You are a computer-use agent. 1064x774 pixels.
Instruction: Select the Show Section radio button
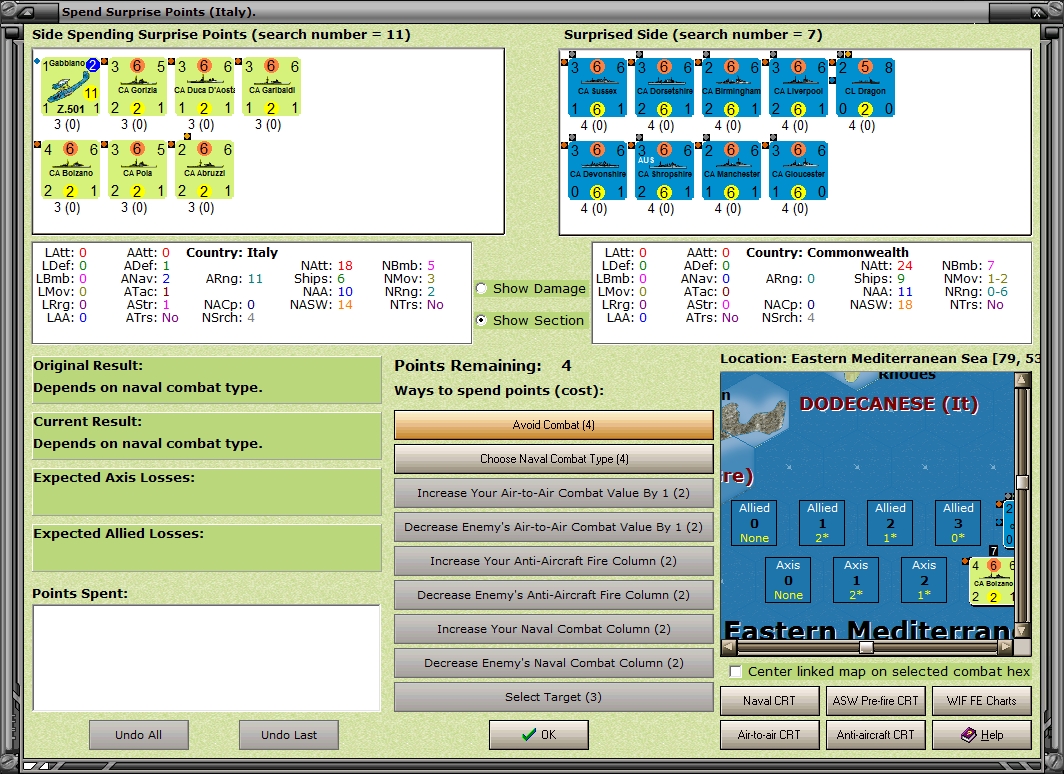[x=482, y=320]
